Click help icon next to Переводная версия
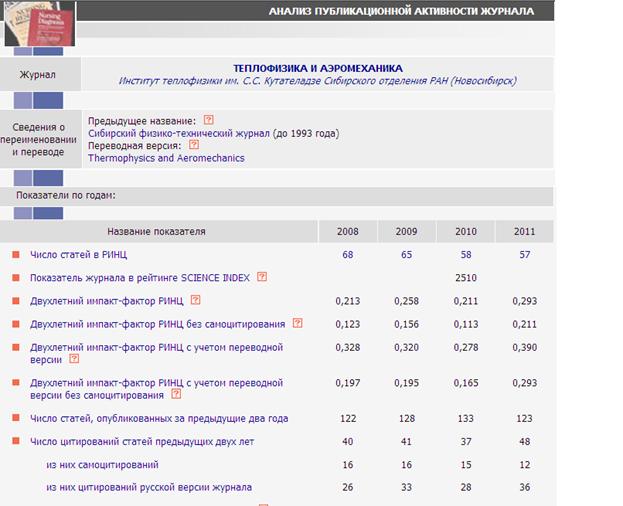623x506 pixels. tap(194, 145)
